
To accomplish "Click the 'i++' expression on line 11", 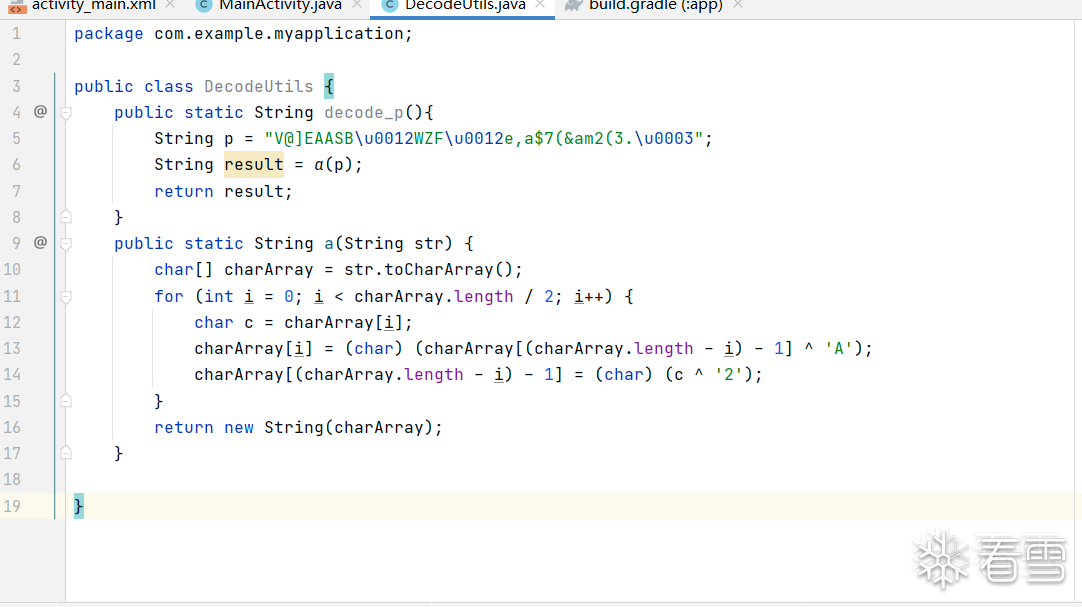I will [x=589, y=297].
